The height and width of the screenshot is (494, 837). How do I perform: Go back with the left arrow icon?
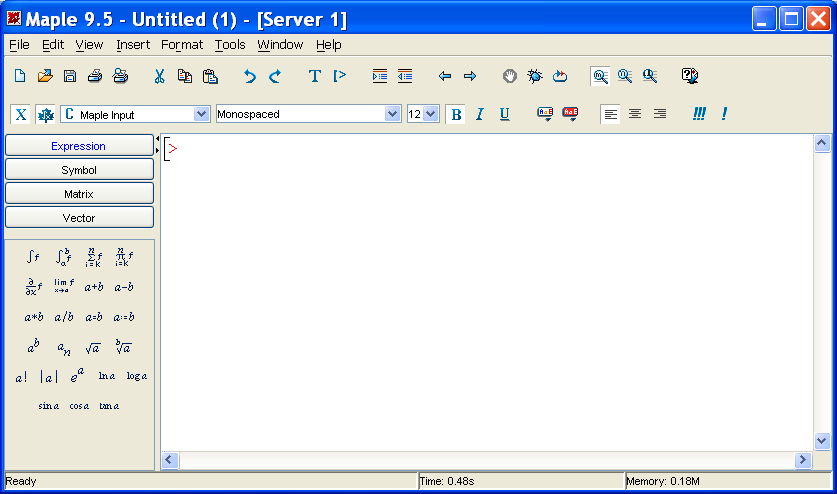click(445, 76)
